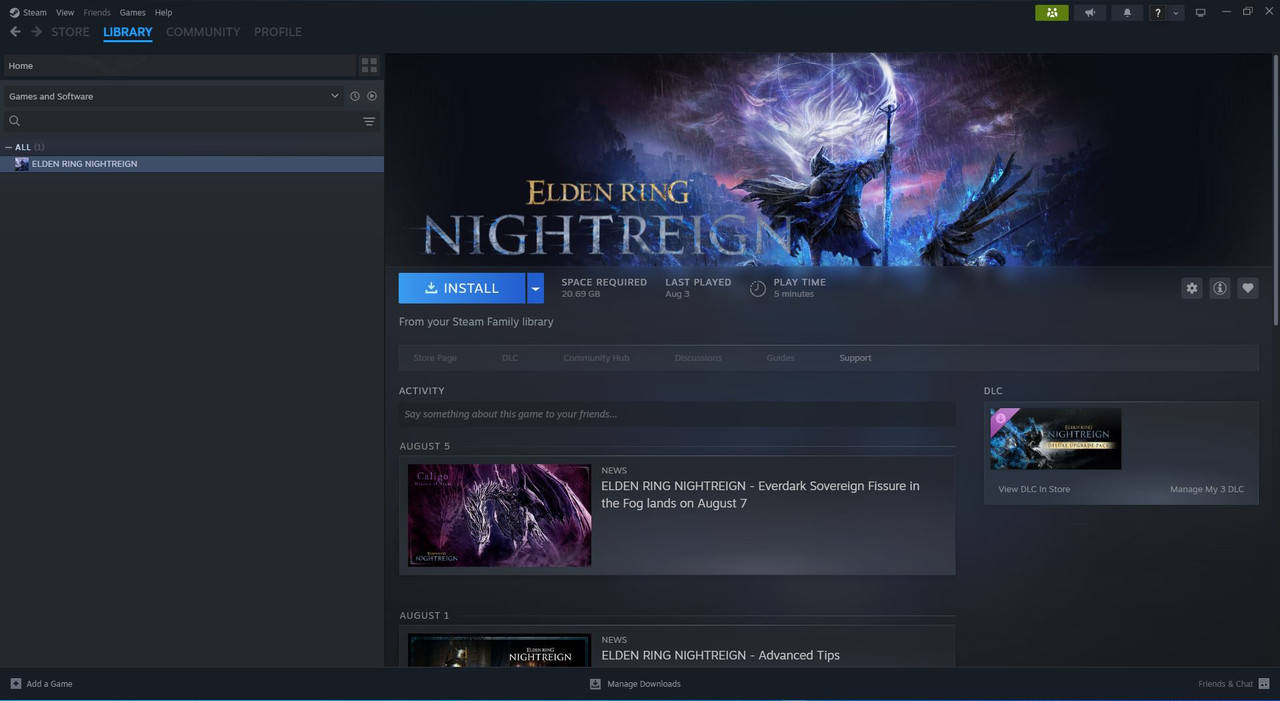Switch to the LIBRARY tab
1280x701 pixels.
pos(128,32)
